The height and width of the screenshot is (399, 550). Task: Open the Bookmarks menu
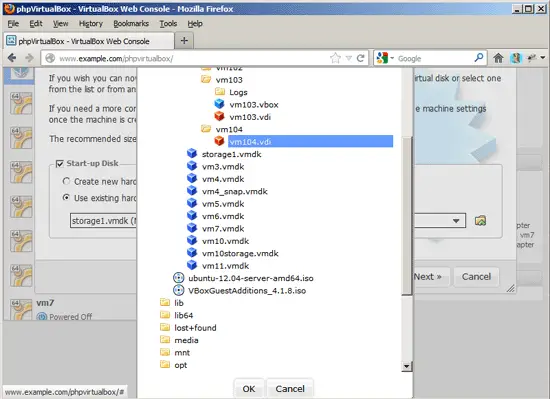tap(131, 23)
